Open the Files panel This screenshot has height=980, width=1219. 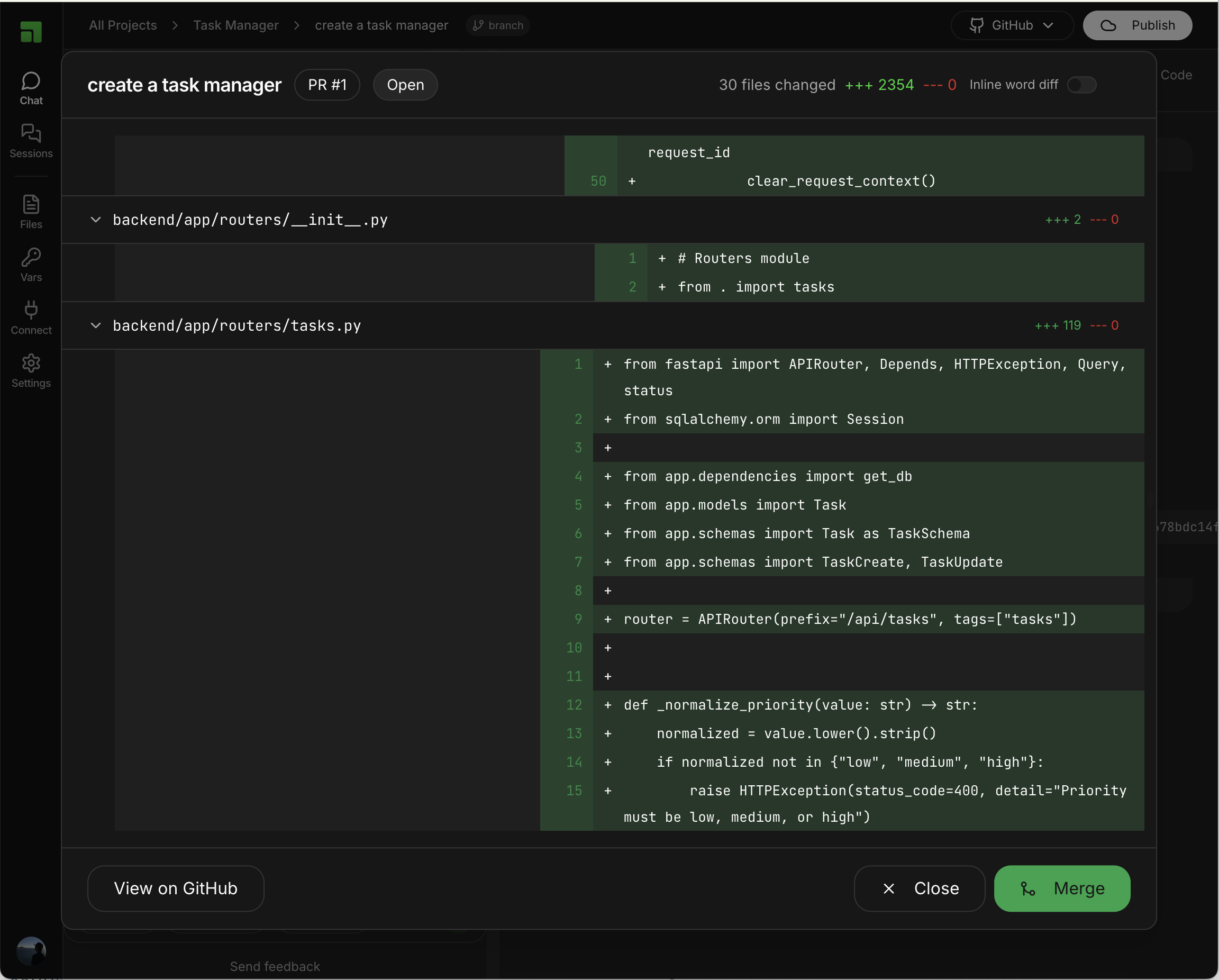click(31, 211)
